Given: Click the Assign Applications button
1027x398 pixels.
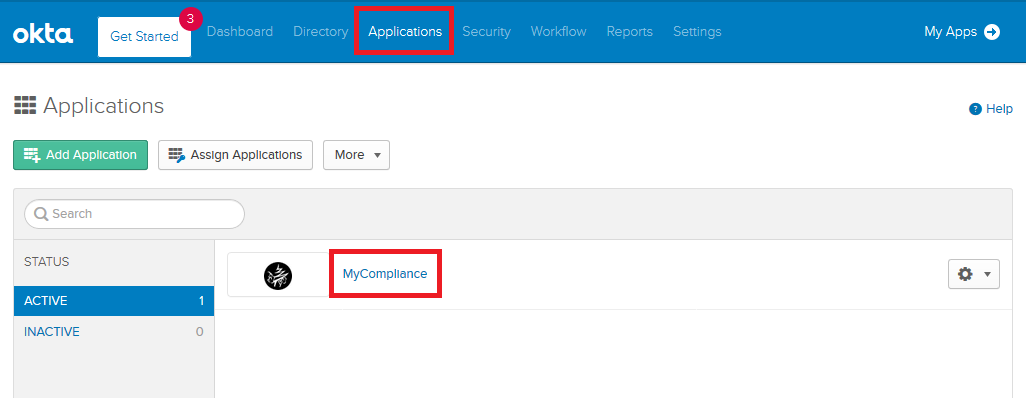Looking at the screenshot, I should (235, 155).
